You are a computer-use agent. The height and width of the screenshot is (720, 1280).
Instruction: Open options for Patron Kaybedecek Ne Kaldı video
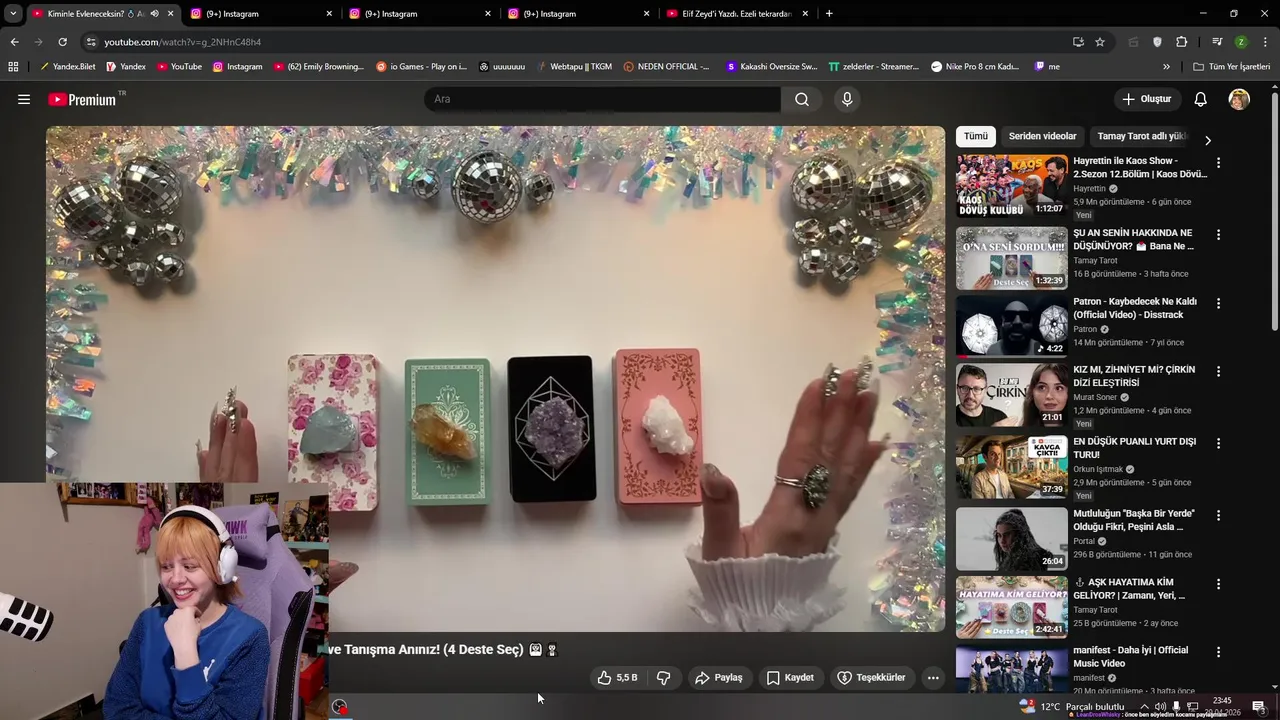tap(1218, 303)
